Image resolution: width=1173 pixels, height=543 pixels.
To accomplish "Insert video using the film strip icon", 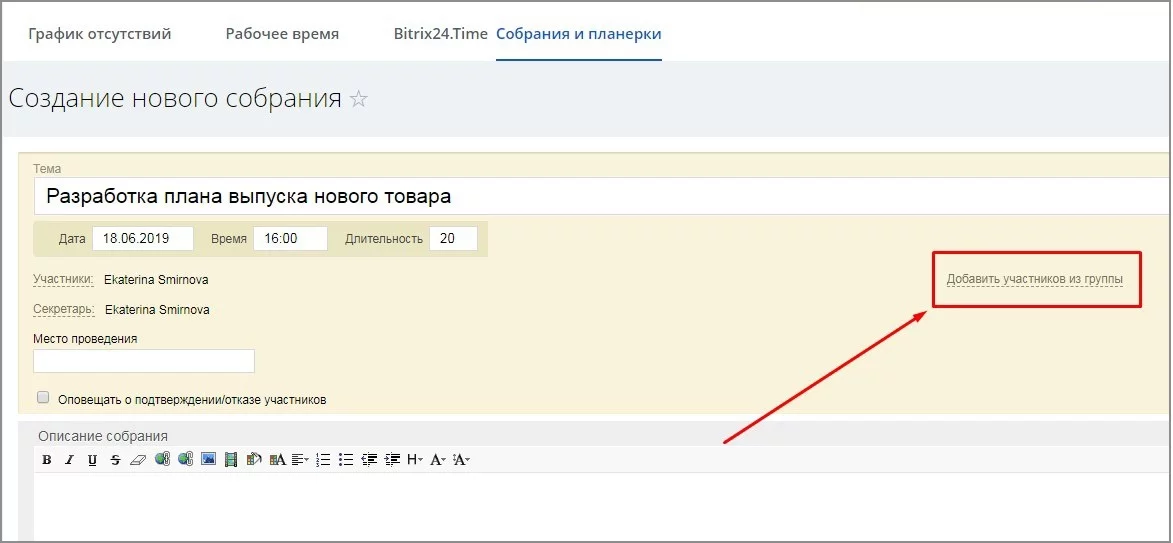I will tap(231, 460).
